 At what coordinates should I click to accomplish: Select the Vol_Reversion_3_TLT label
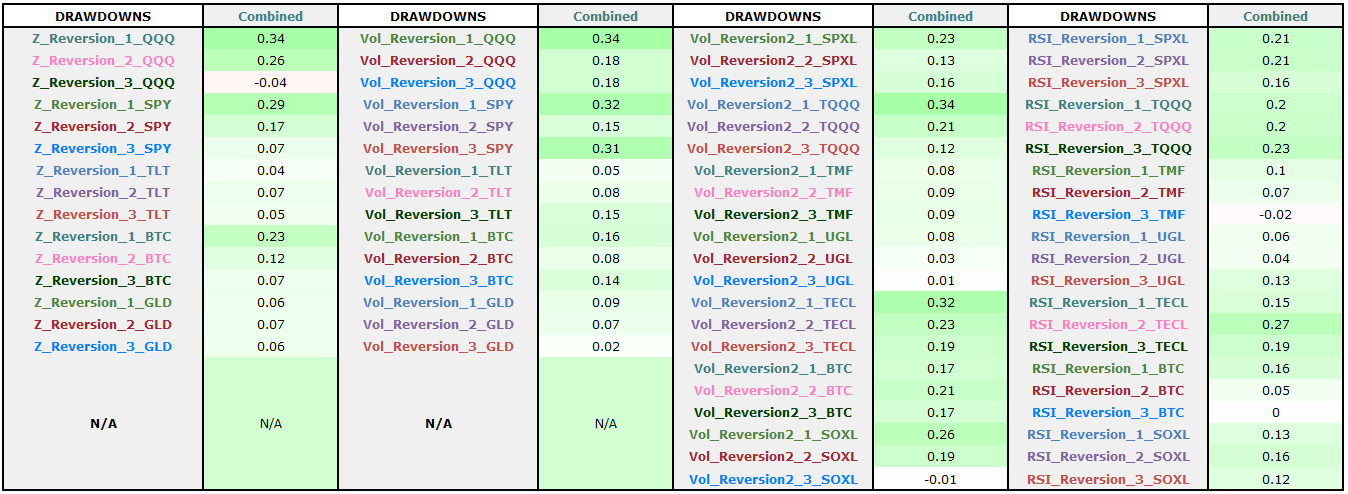438,214
